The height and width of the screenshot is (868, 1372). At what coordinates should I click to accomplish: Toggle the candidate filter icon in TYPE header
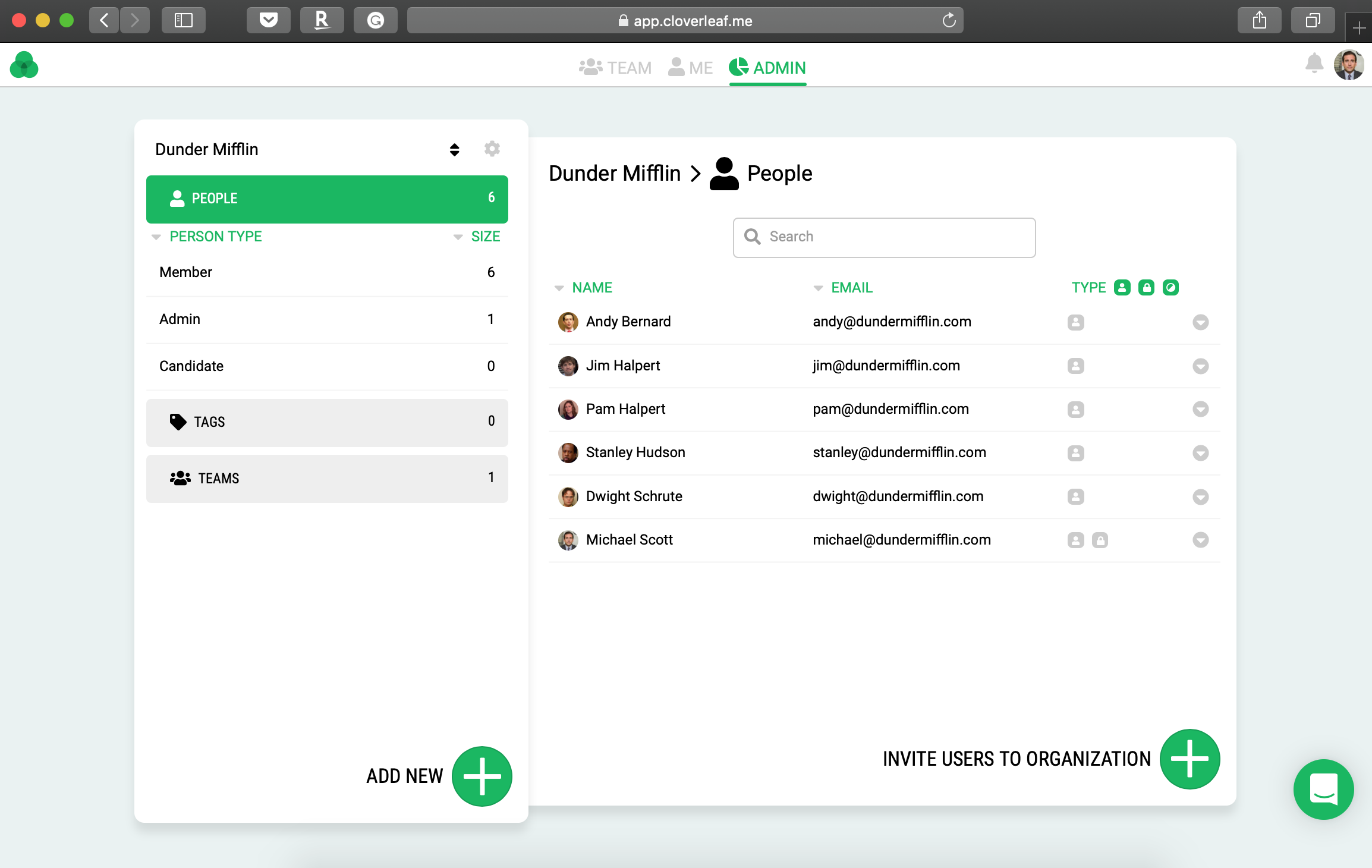pos(1171,288)
